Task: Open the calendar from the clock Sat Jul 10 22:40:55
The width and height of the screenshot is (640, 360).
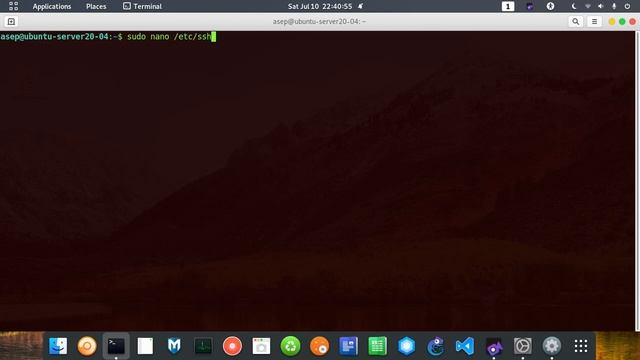Action: (x=320, y=6)
